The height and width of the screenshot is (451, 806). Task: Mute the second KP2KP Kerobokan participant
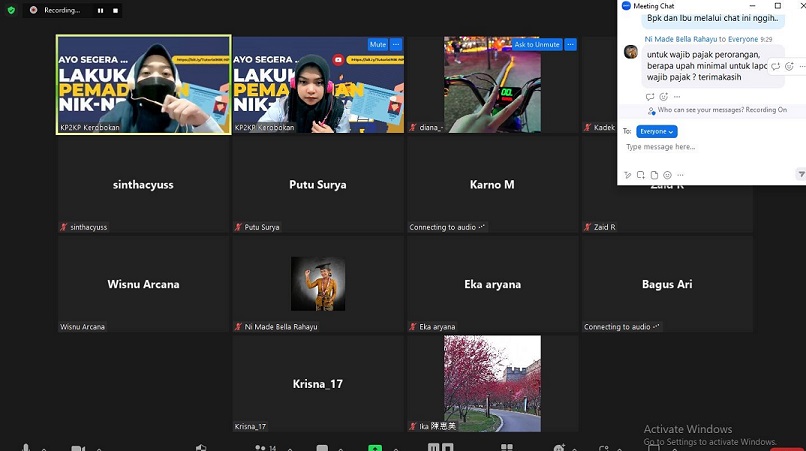click(377, 45)
